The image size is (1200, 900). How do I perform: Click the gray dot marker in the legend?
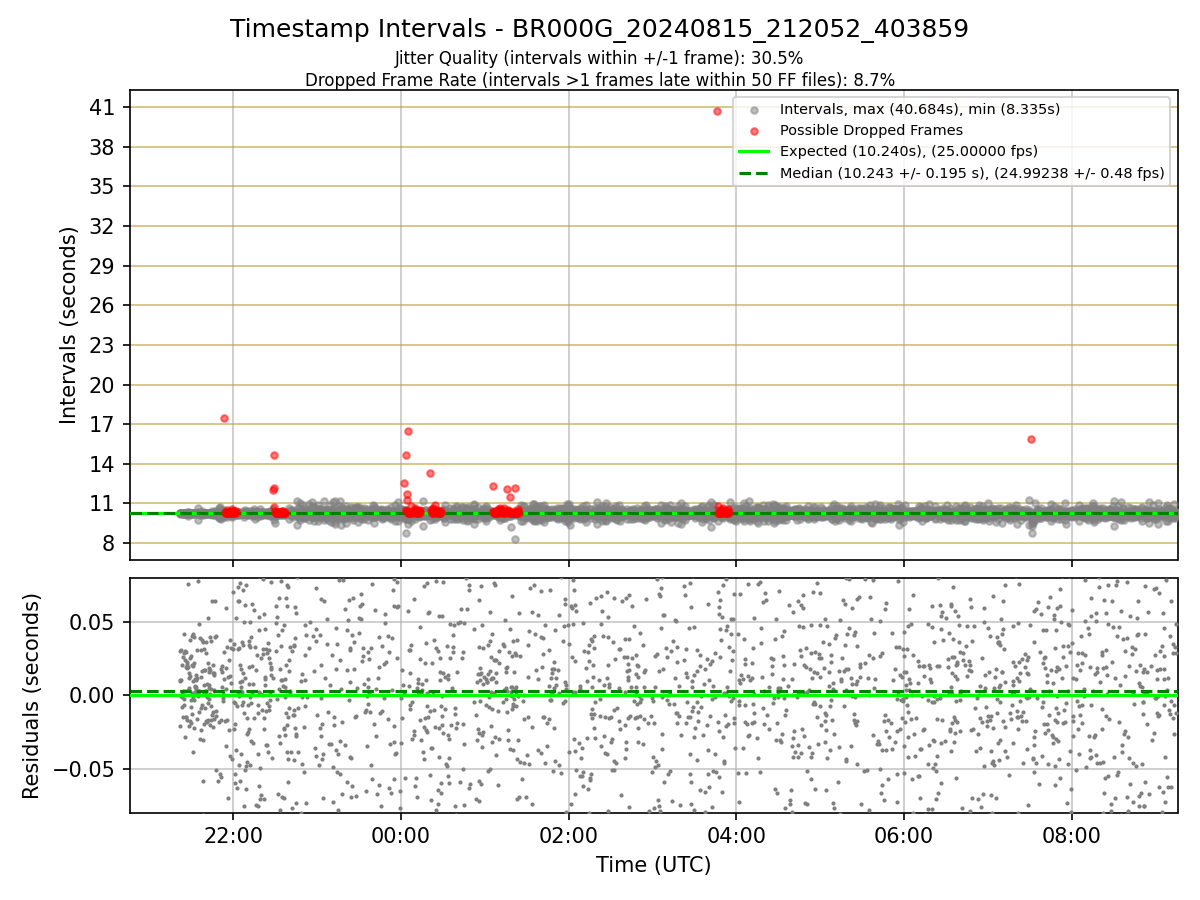coord(755,110)
